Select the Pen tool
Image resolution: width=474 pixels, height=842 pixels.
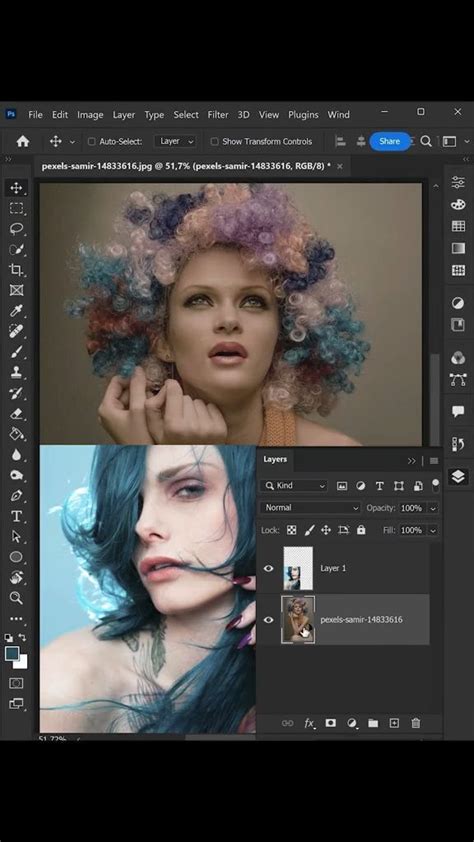point(16,496)
